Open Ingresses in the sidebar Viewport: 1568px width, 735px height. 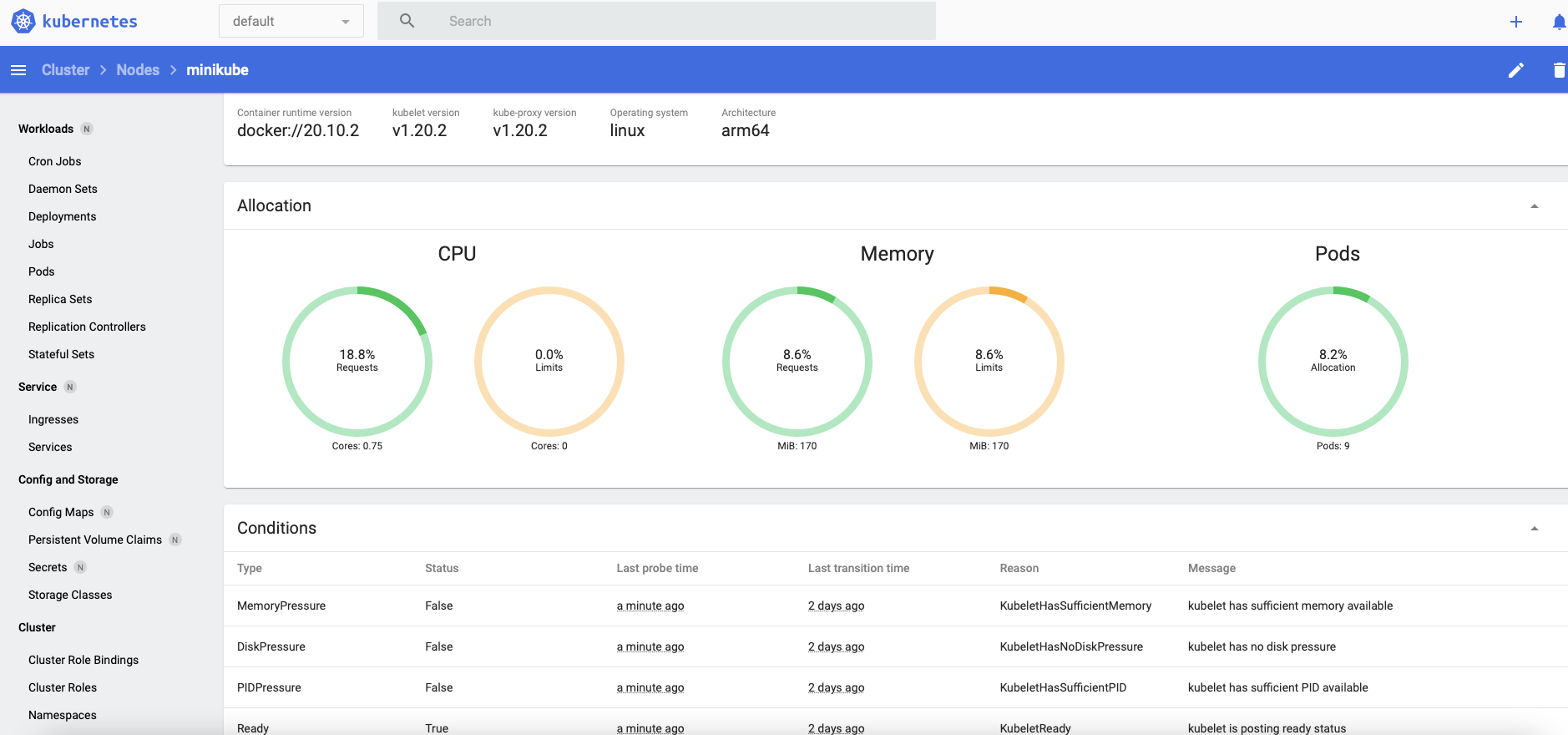point(53,419)
